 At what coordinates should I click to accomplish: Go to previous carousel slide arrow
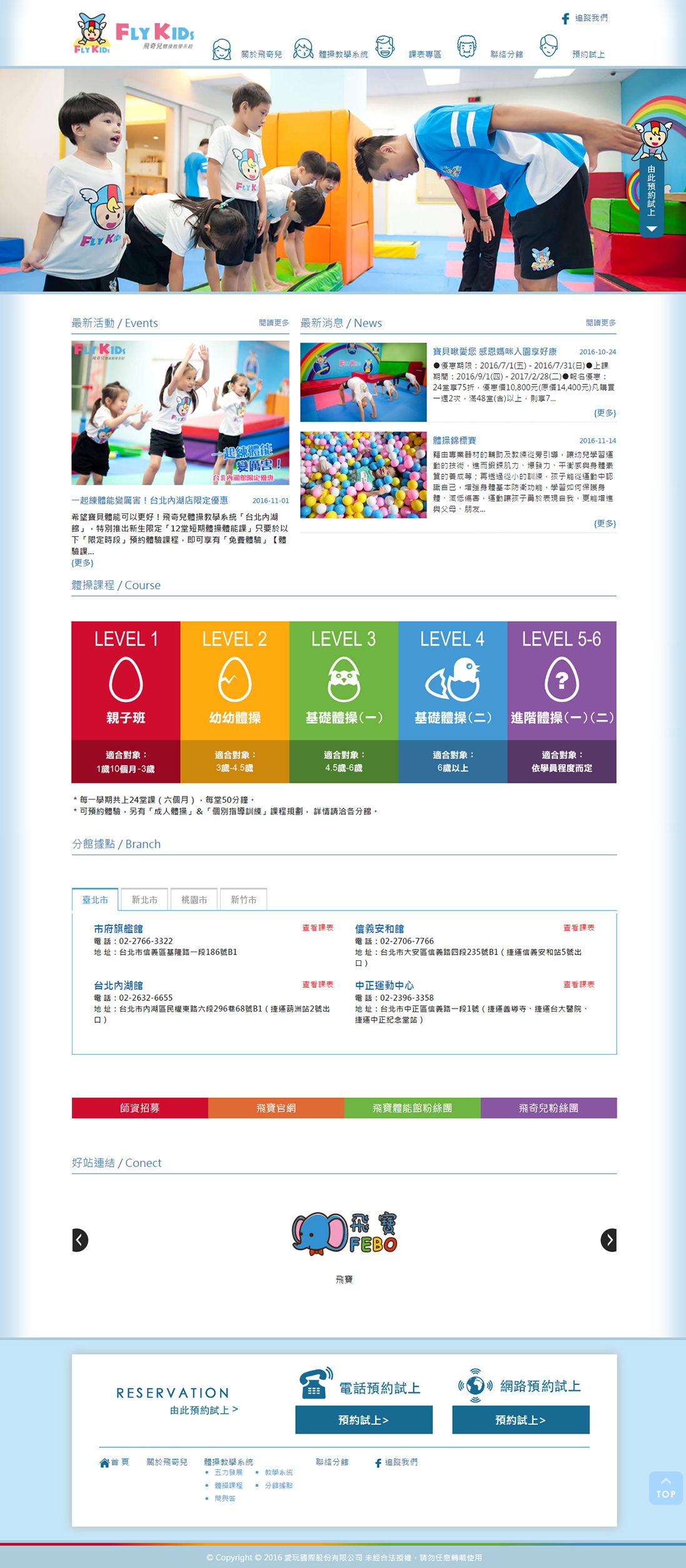tap(80, 1240)
